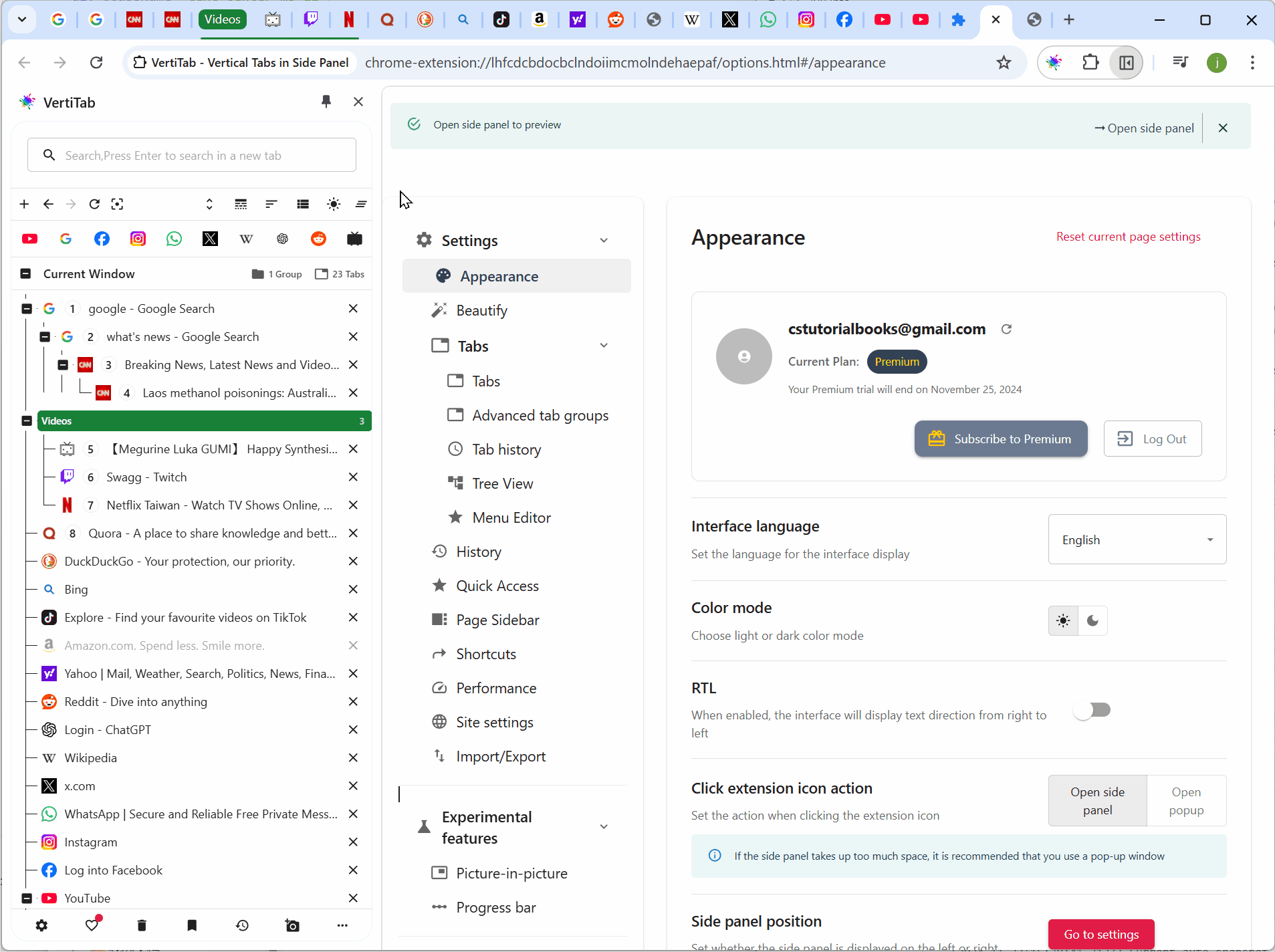Open the bookmark icon in bottom toolbar
1275x952 pixels.
pos(192,925)
